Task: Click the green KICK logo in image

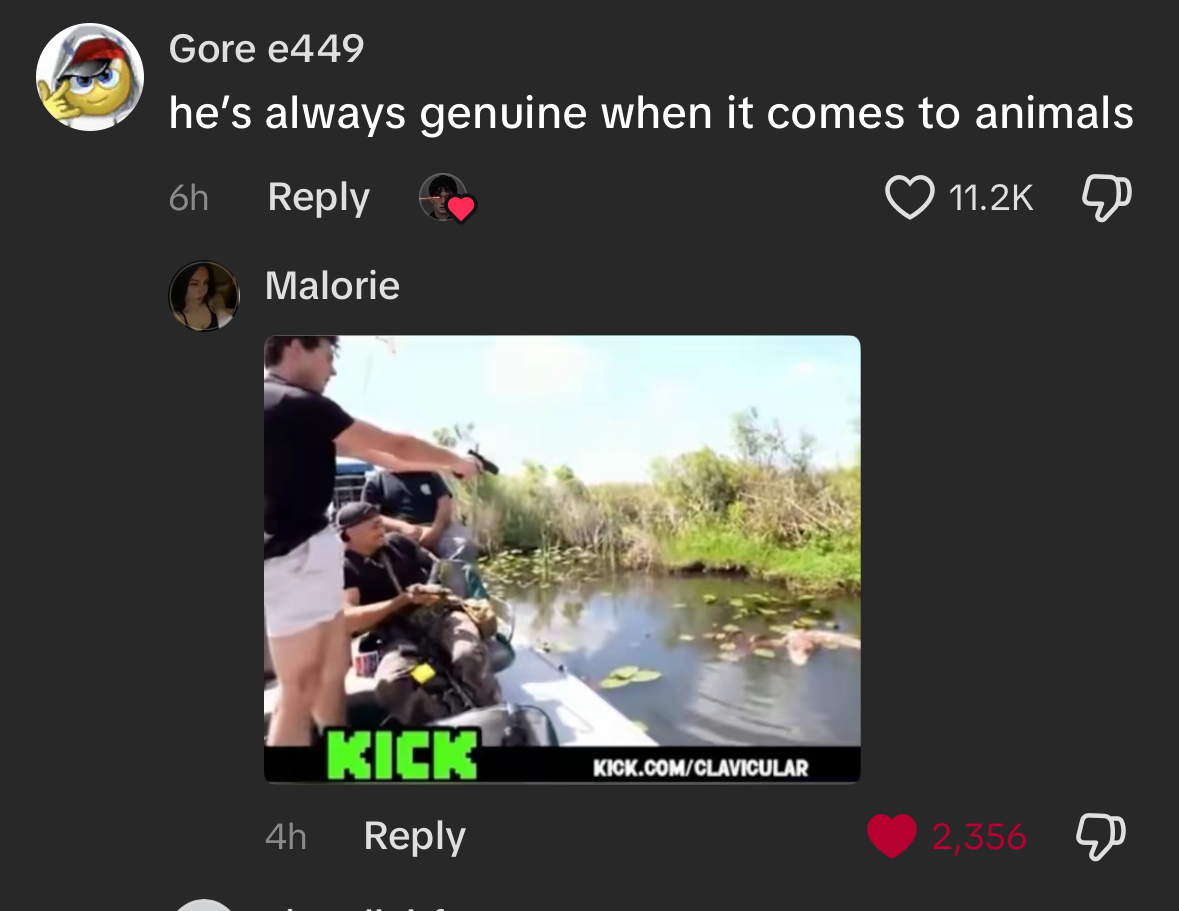Action: pyautogui.click(x=403, y=755)
